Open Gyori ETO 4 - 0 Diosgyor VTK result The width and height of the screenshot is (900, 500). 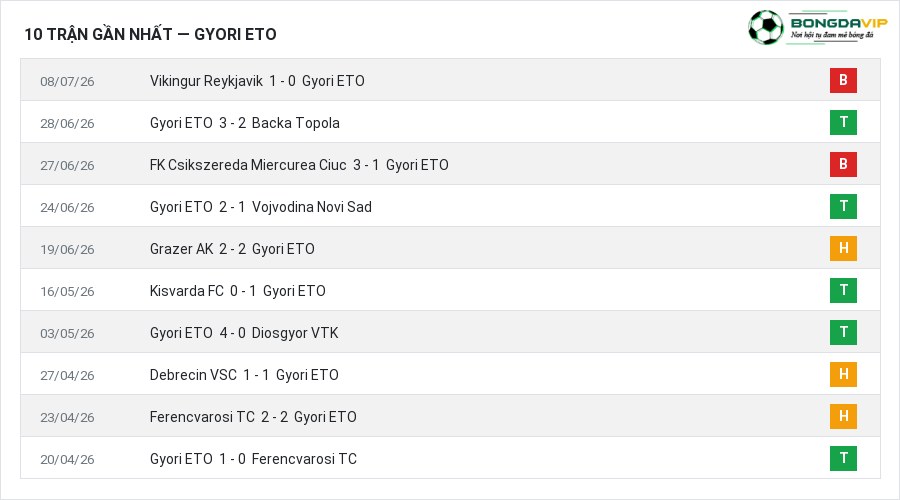point(244,333)
